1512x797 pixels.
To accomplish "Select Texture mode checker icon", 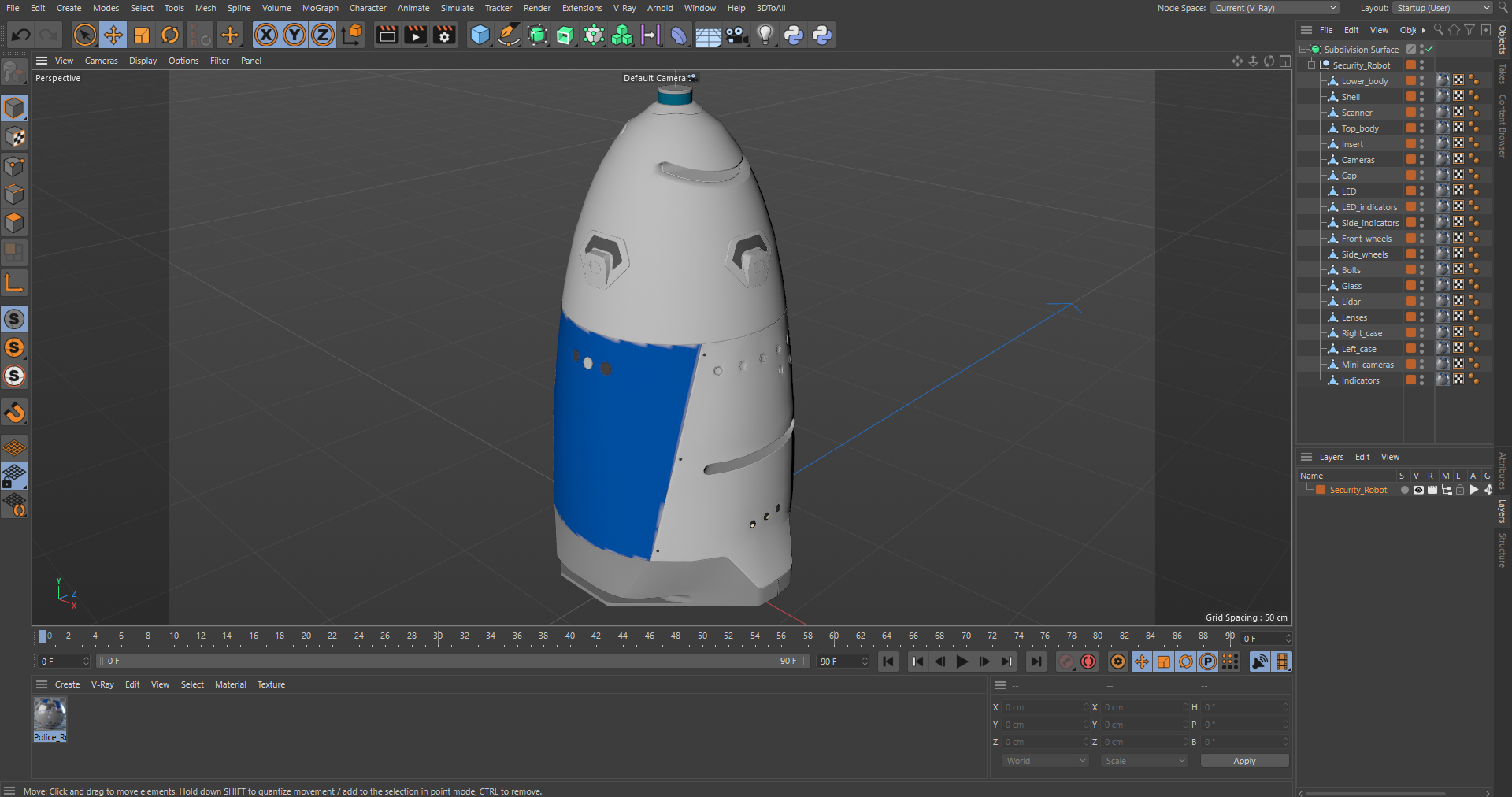I will coord(14,137).
